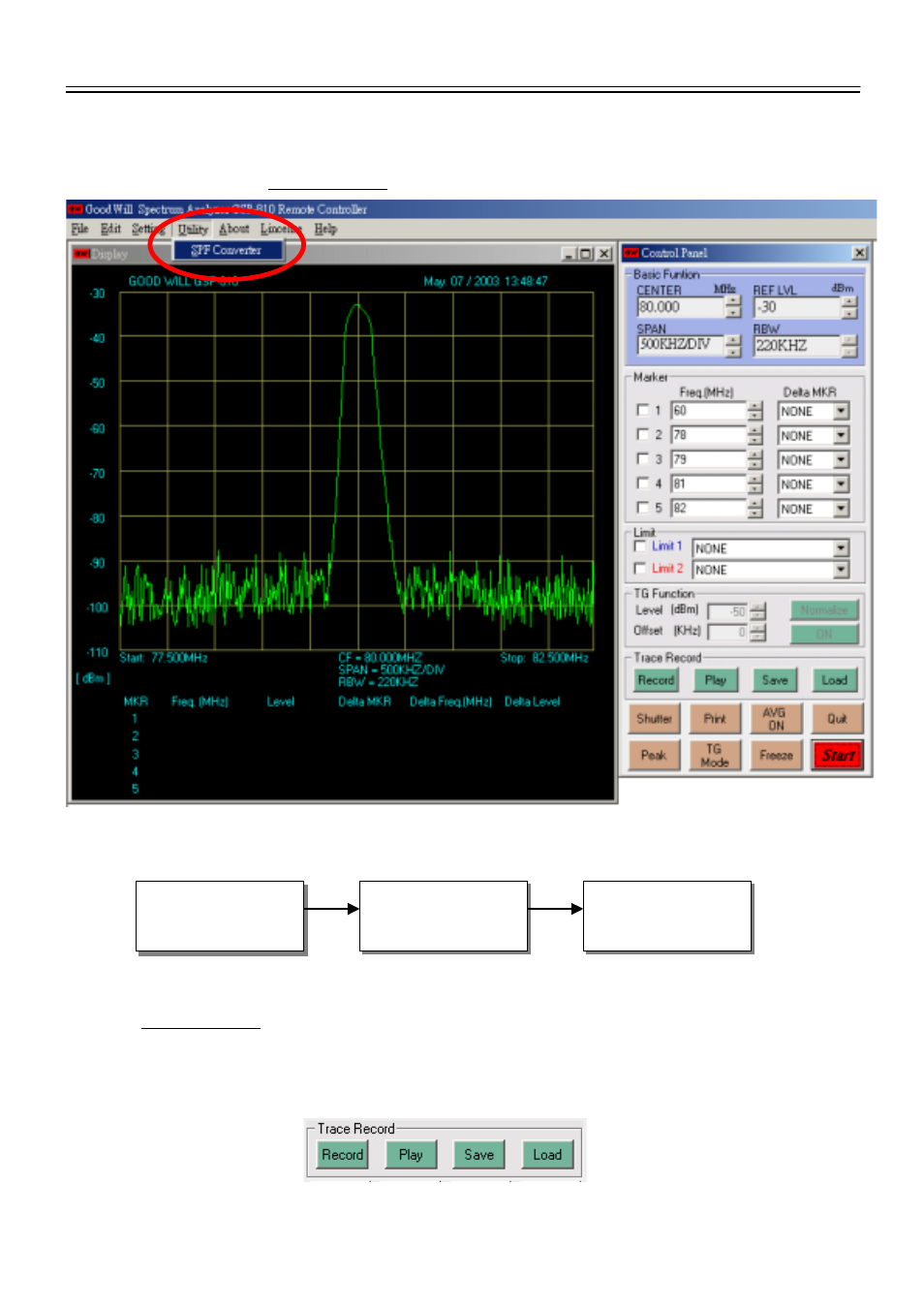This screenshot has height=1309, width=924.
Task: Enable Marker 2 checkbox
Action: pos(642,434)
